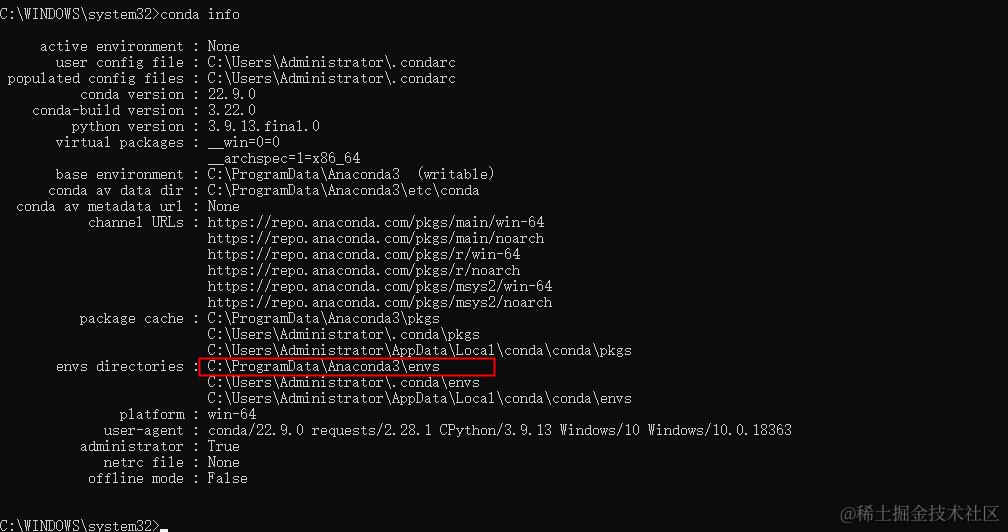This screenshot has width=1008, height=532.
Task: Click the user config file .condarc path
Action: (332, 62)
